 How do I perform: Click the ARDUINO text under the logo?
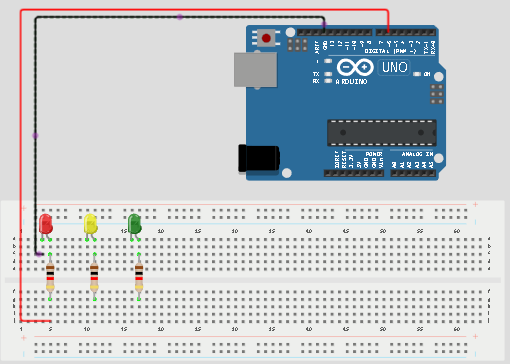(351, 81)
